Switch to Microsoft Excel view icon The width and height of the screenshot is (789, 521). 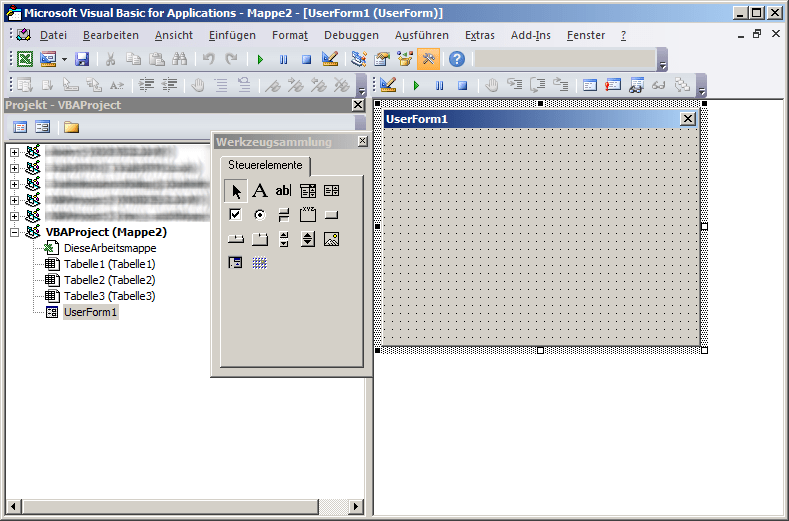click(25, 59)
